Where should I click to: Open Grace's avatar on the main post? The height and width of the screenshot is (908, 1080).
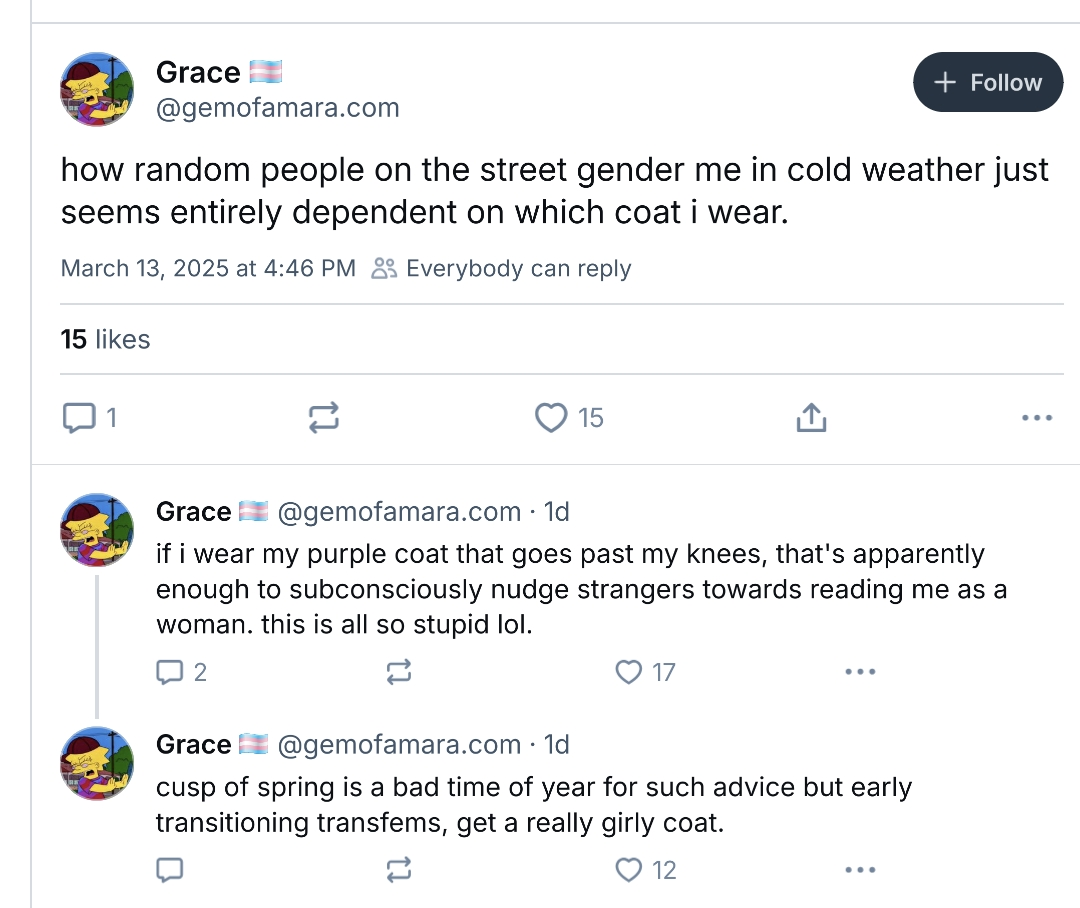coord(97,89)
